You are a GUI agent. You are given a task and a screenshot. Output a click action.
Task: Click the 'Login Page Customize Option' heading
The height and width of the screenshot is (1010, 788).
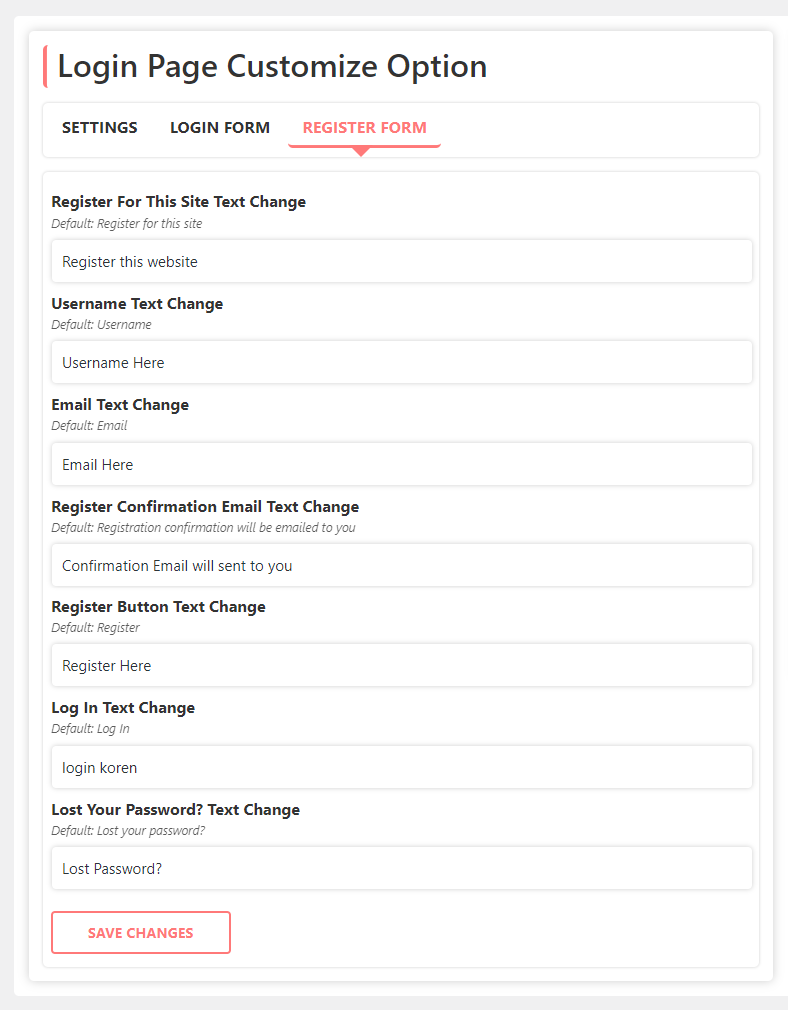pos(272,67)
